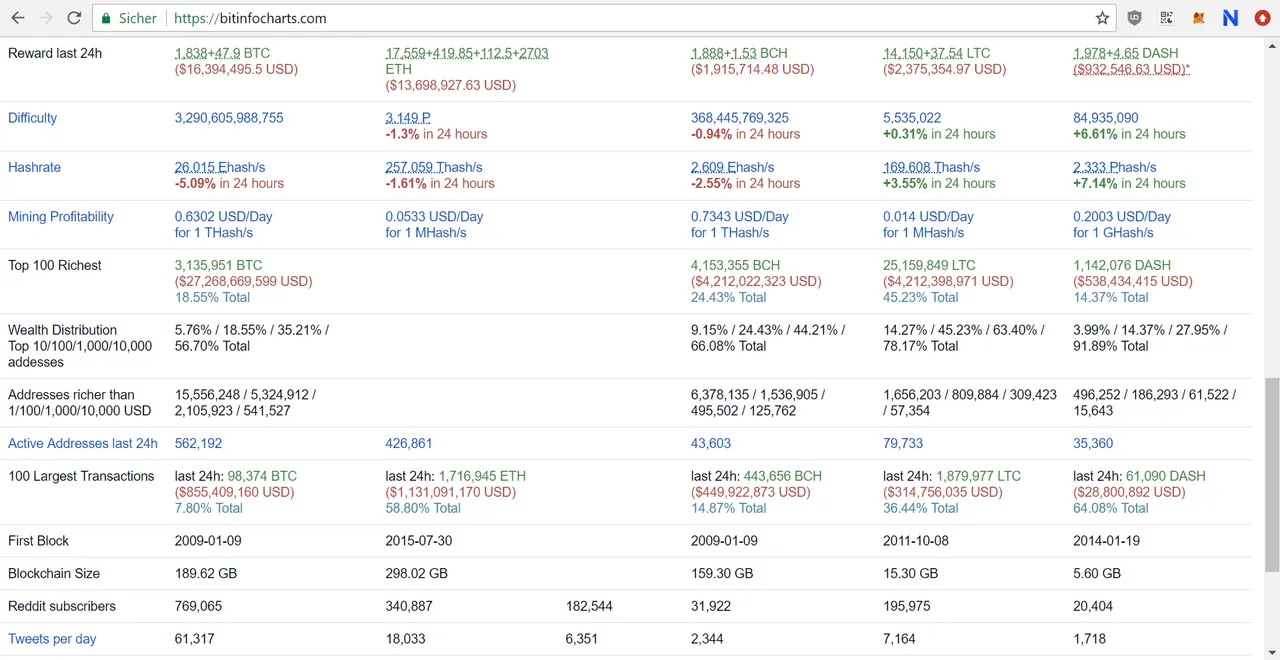This screenshot has width=1280, height=660.
Task: Click Litecoin active addresses 79,733 link
Action: (903, 443)
